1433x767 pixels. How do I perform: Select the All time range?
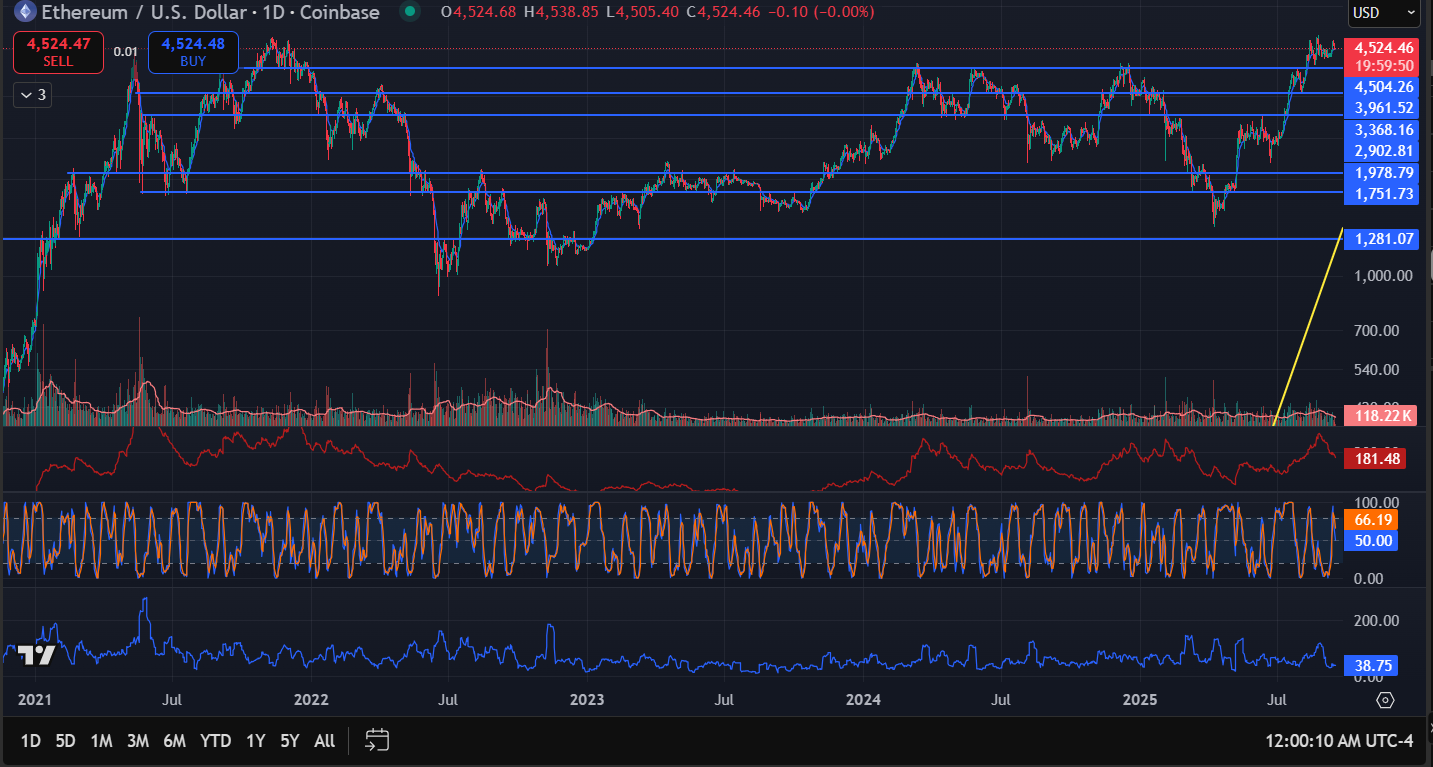click(324, 741)
